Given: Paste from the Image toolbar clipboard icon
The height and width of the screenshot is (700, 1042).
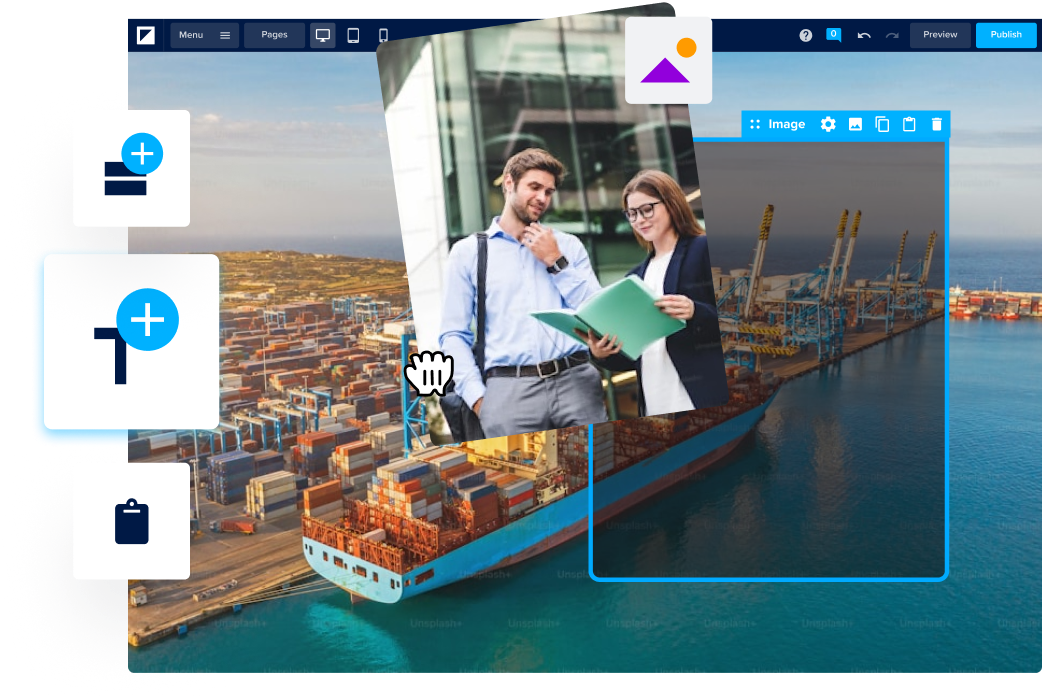Looking at the screenshot, I should pyautogui.click(x=909, y=124).
